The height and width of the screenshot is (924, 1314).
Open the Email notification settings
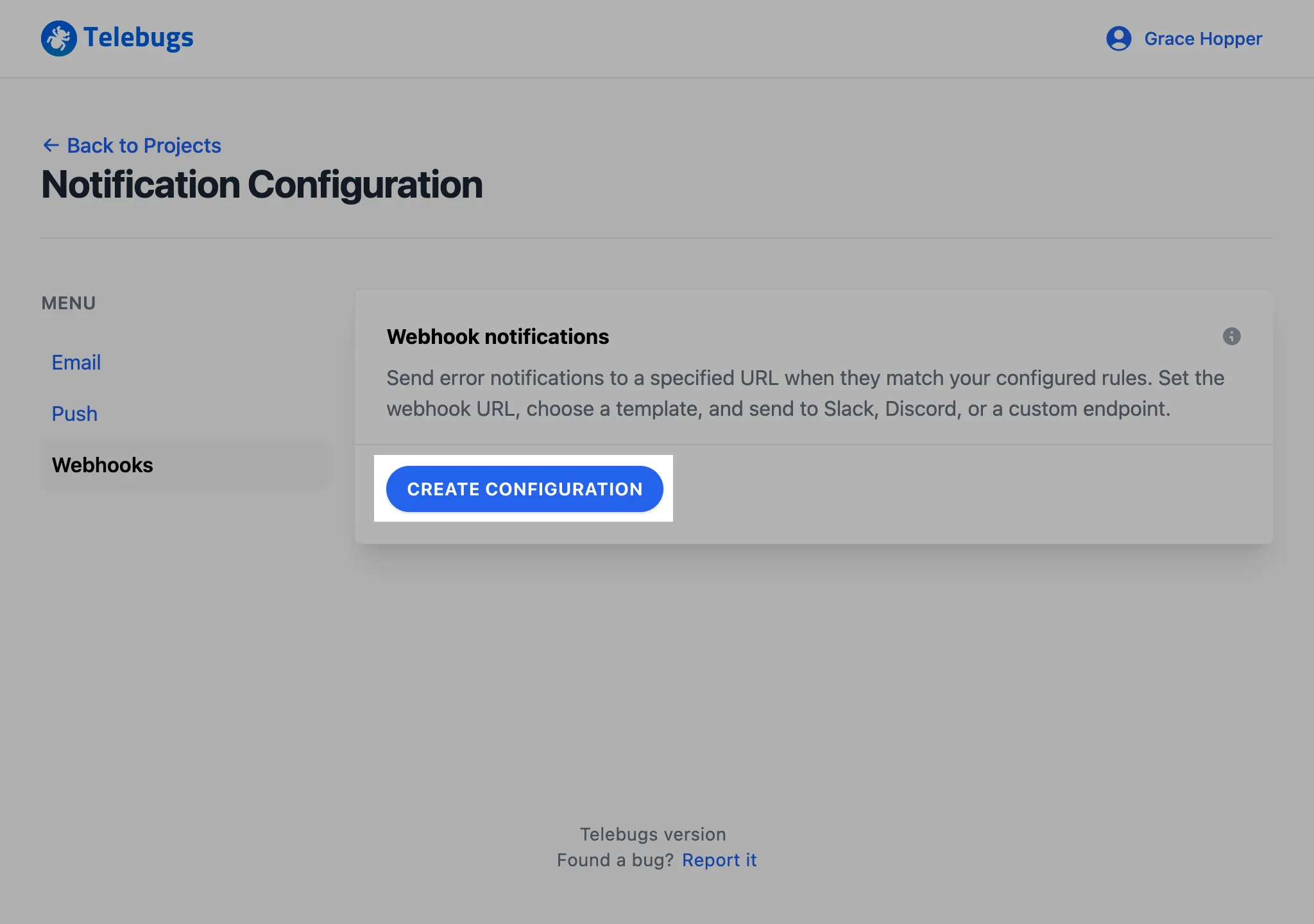pyautogui.click(x=76, y=363)
